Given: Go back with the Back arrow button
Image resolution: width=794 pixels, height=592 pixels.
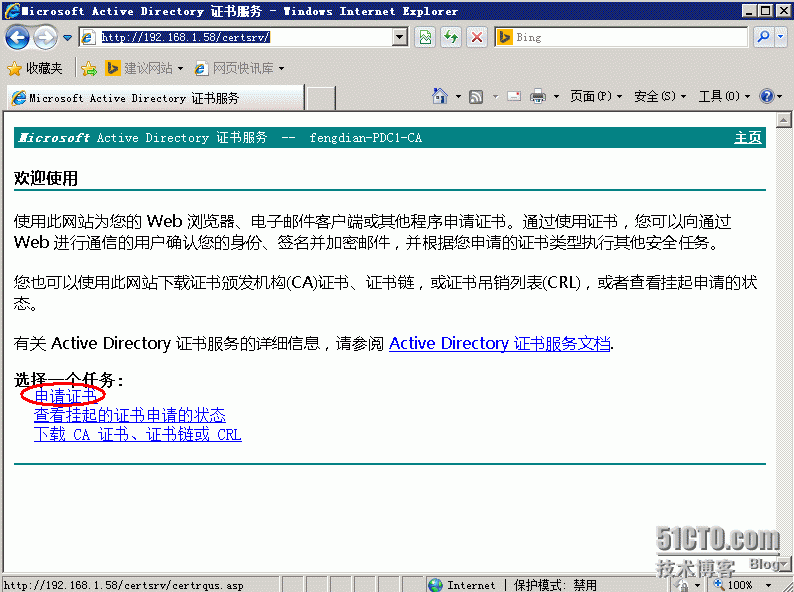Looking at the screenshot, I should click(x=18, y=37).
